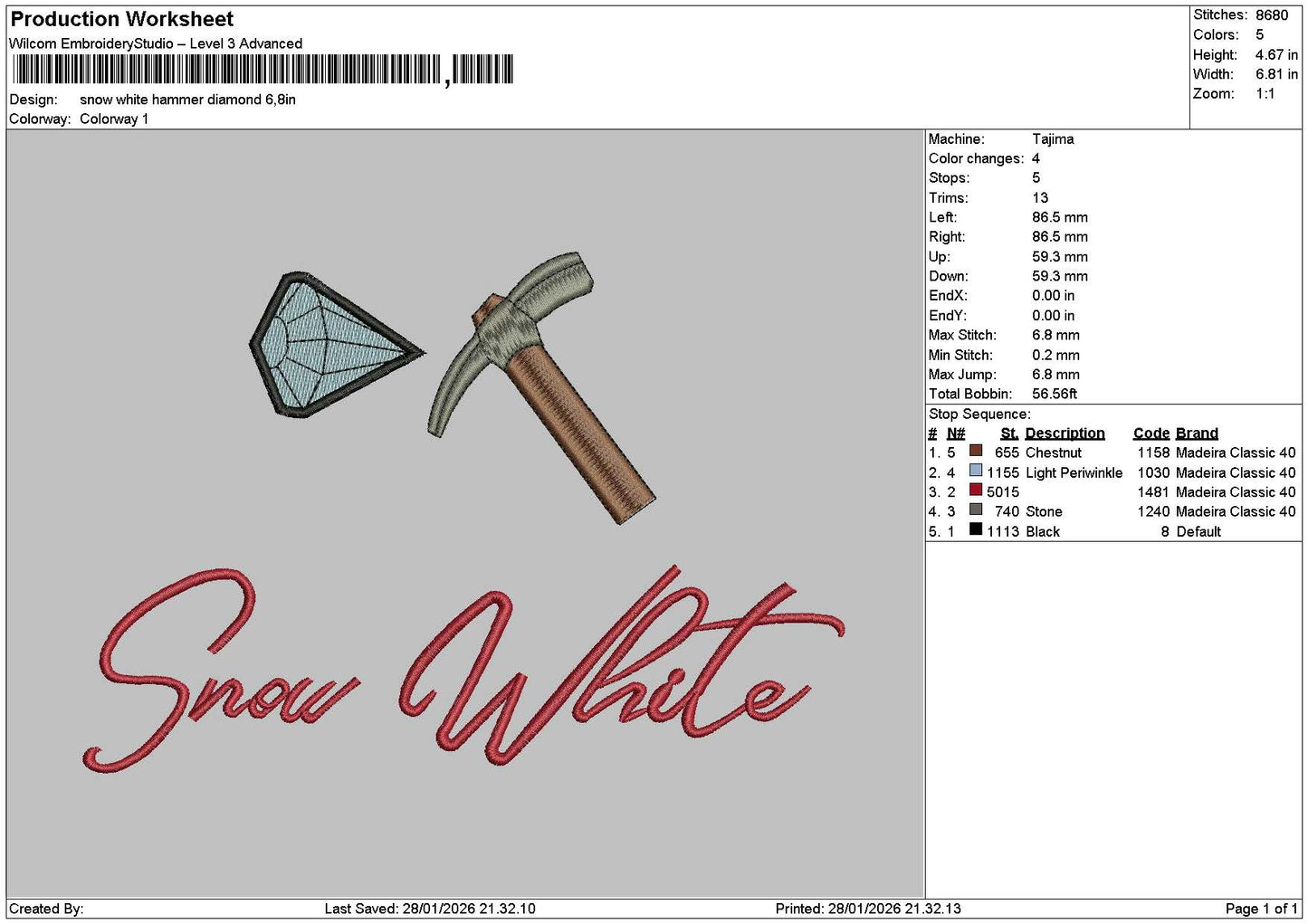The width and height of the screenshot is (1308, 924).
Task: Click the code 1158 for Chestnut
Action: [x=1153, y=452]
